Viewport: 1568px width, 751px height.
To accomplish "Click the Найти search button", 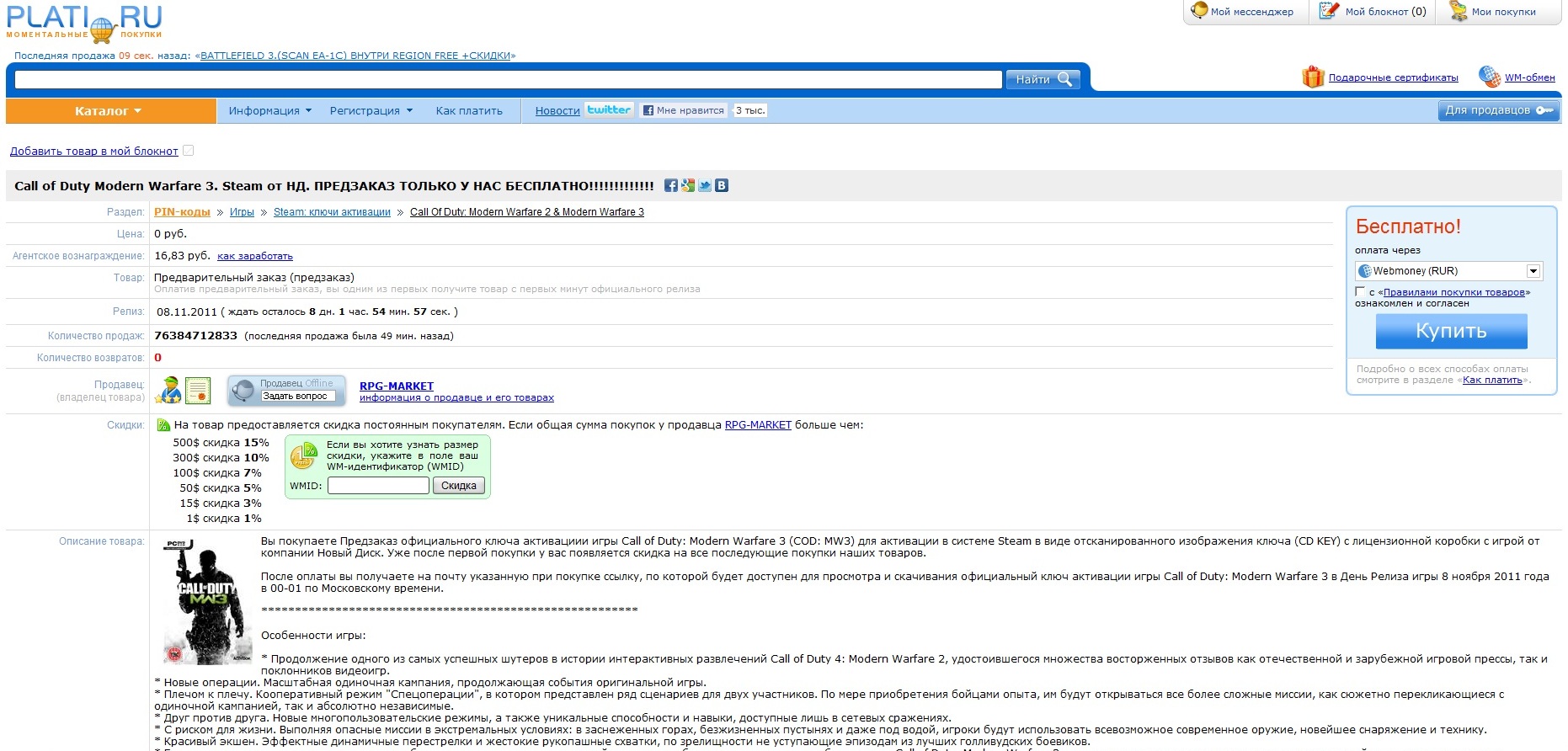I will [1043, 79].
